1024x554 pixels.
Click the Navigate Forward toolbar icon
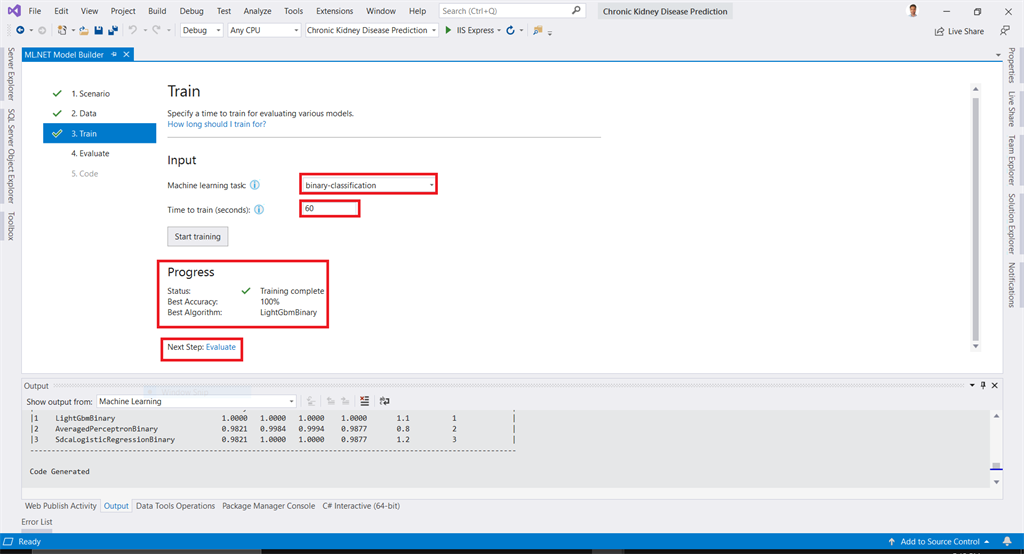(x=42, y=30)
